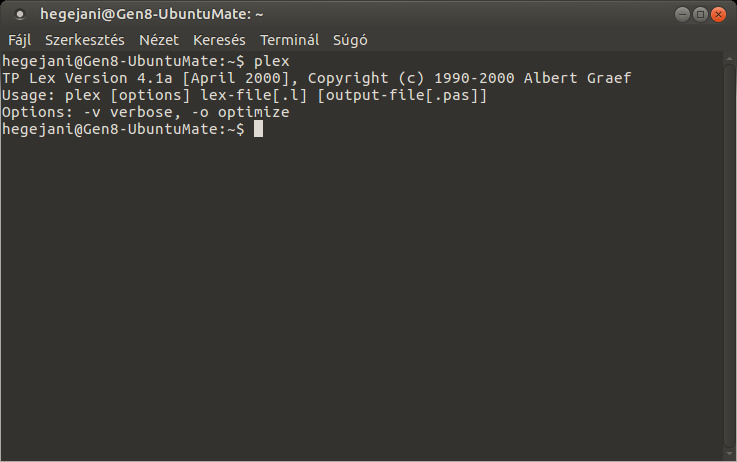Click the terminal icon in title bar

[x=20, y=15]
